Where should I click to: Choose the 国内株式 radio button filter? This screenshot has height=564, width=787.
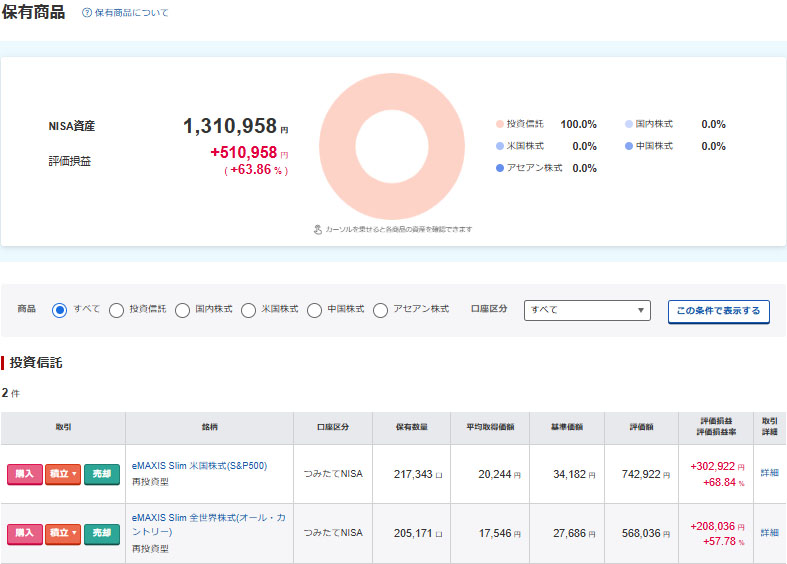click(x=182, y=310)
